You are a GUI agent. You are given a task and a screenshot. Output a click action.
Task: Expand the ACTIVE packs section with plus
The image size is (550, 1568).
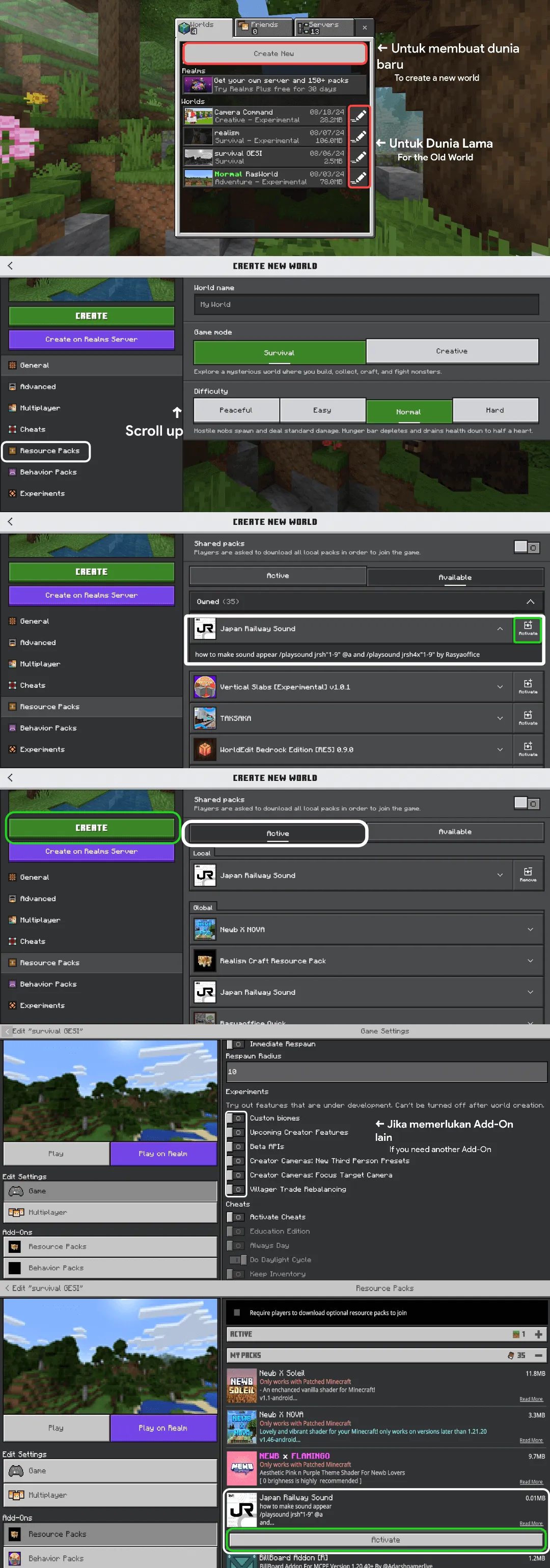click(x=538, y=1334)
